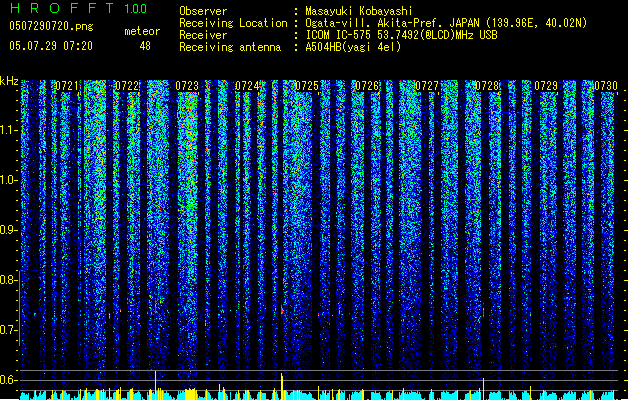Click the kHz axis unit label
Screen dimensions: 629x400
(9, 81)
